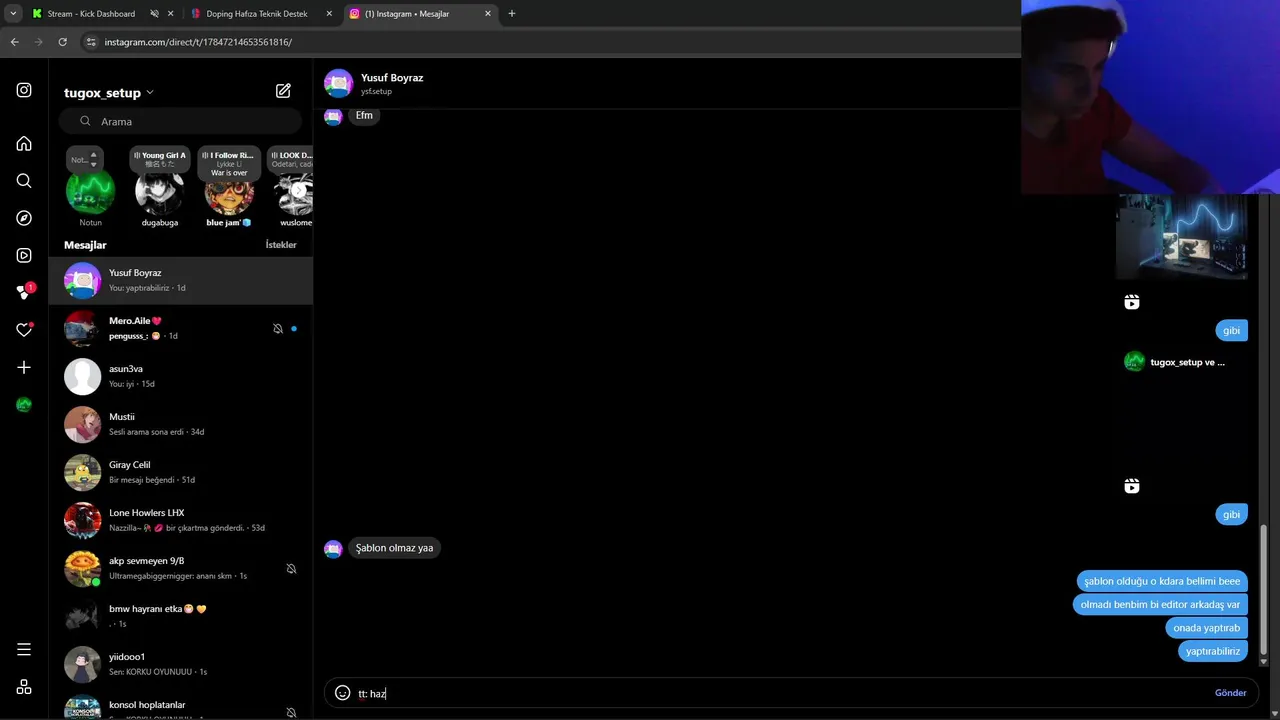1280x720 pixels.
Task: Show next notes with arrow chevron
Action: pyautogui.click(x=298, y=190)
